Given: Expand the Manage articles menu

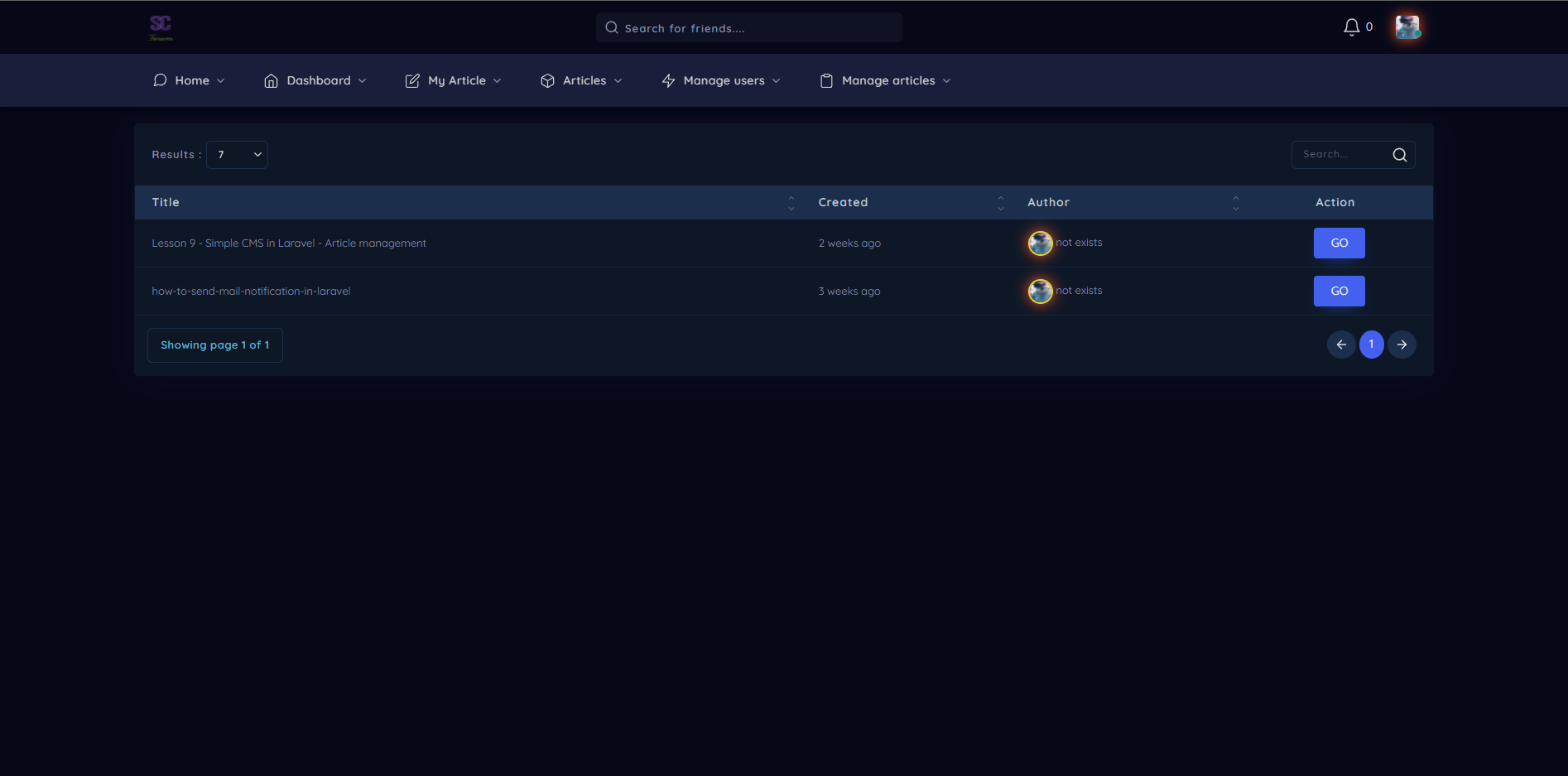Looking at the screenshot, I should point(885,80).
